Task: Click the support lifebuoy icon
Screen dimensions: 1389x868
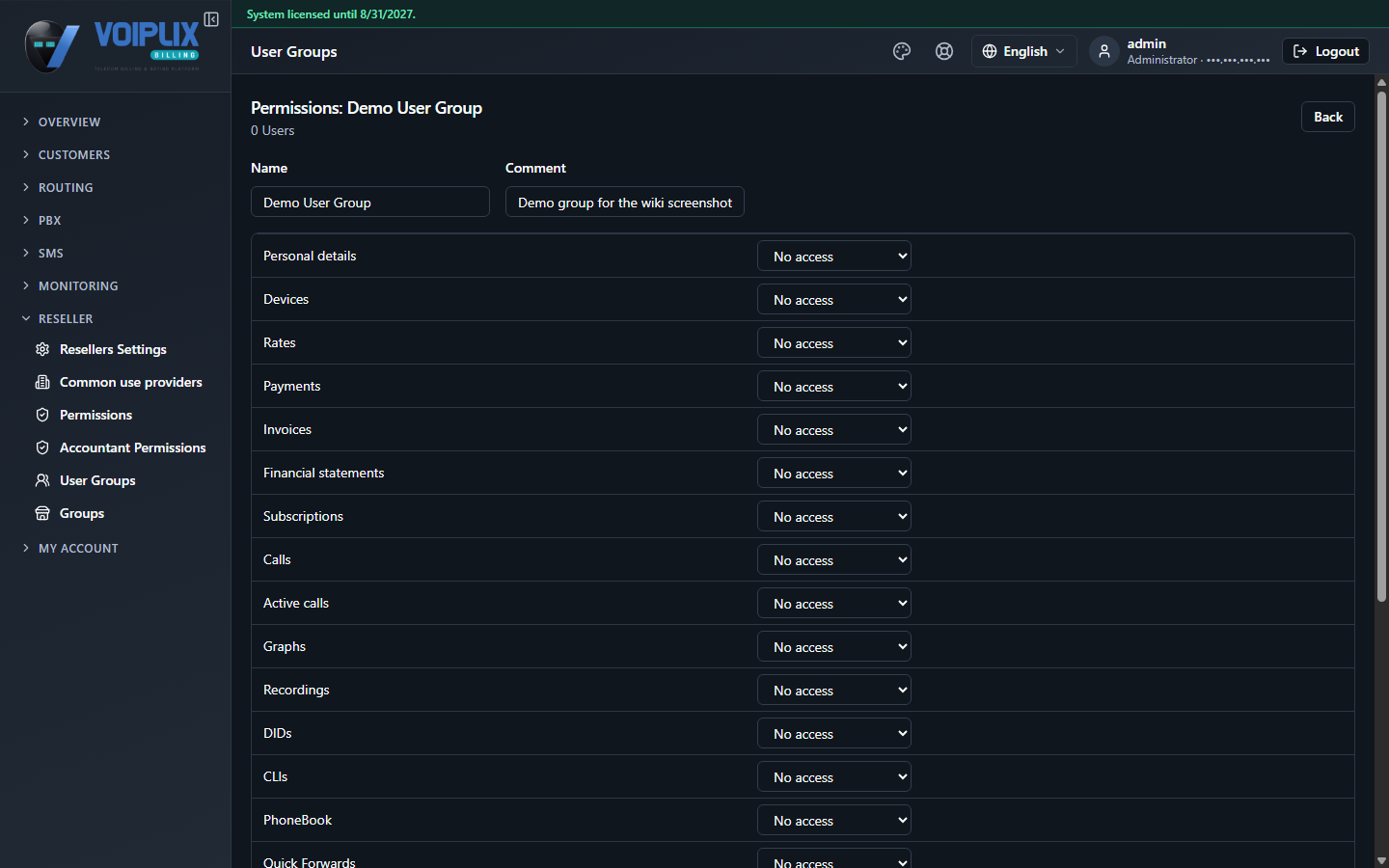Action: click(944, 51)
